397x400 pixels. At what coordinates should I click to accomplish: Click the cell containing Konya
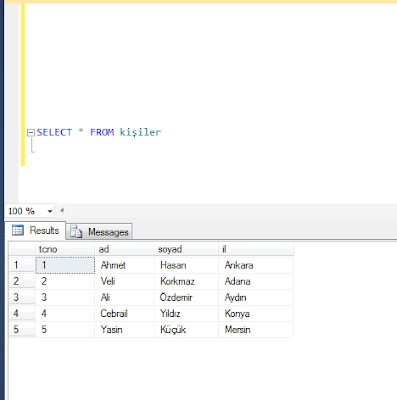tap(256, 313)
